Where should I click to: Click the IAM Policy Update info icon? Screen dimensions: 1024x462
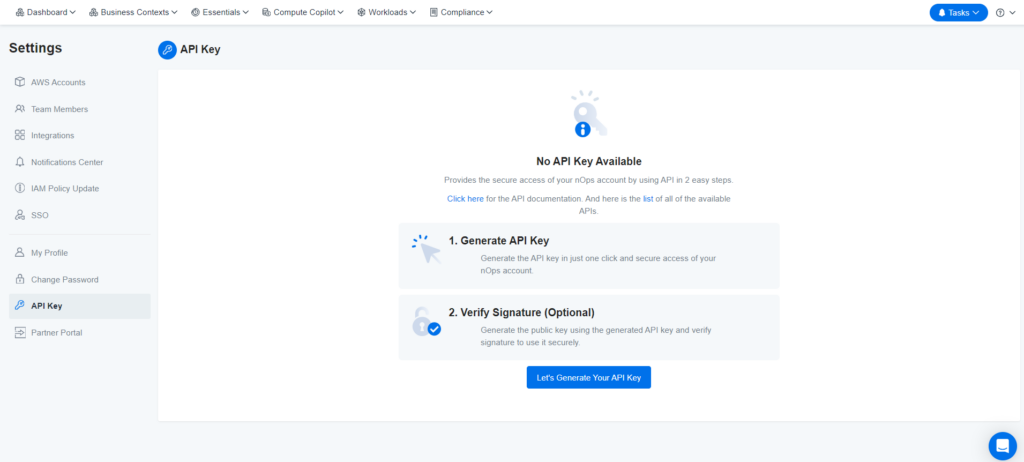(20, 188)
